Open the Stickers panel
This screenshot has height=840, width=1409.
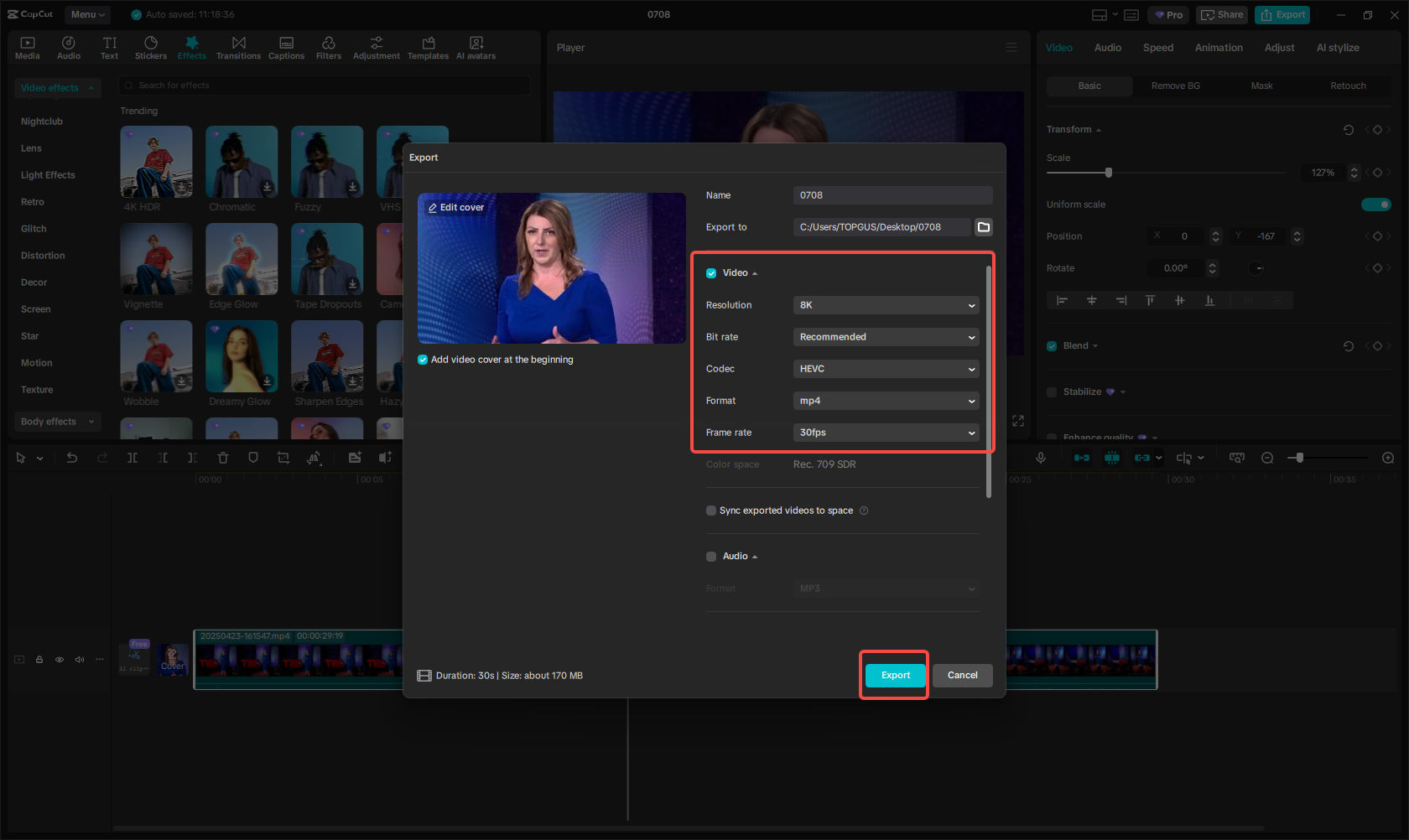click(x=151, y=47)
